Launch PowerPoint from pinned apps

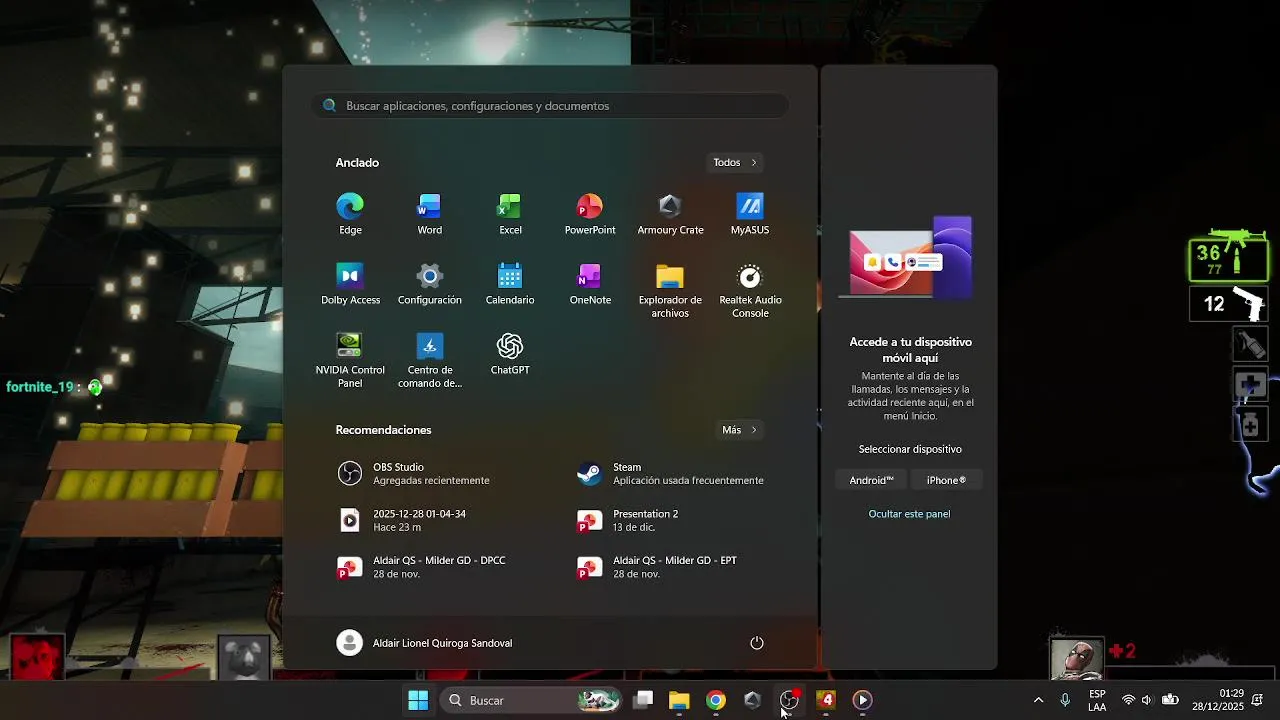[x=590, y=214]
